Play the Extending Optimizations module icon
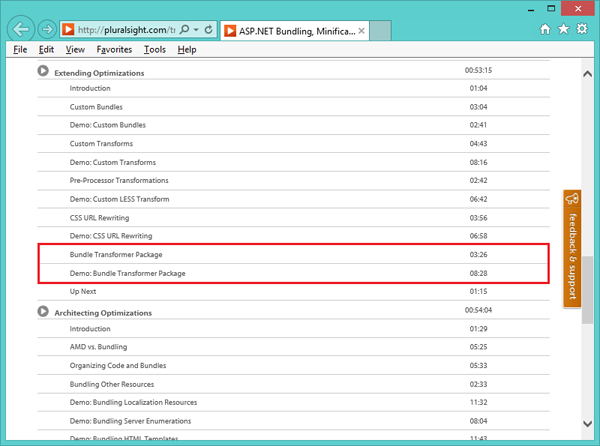 [x=43, y=71]
